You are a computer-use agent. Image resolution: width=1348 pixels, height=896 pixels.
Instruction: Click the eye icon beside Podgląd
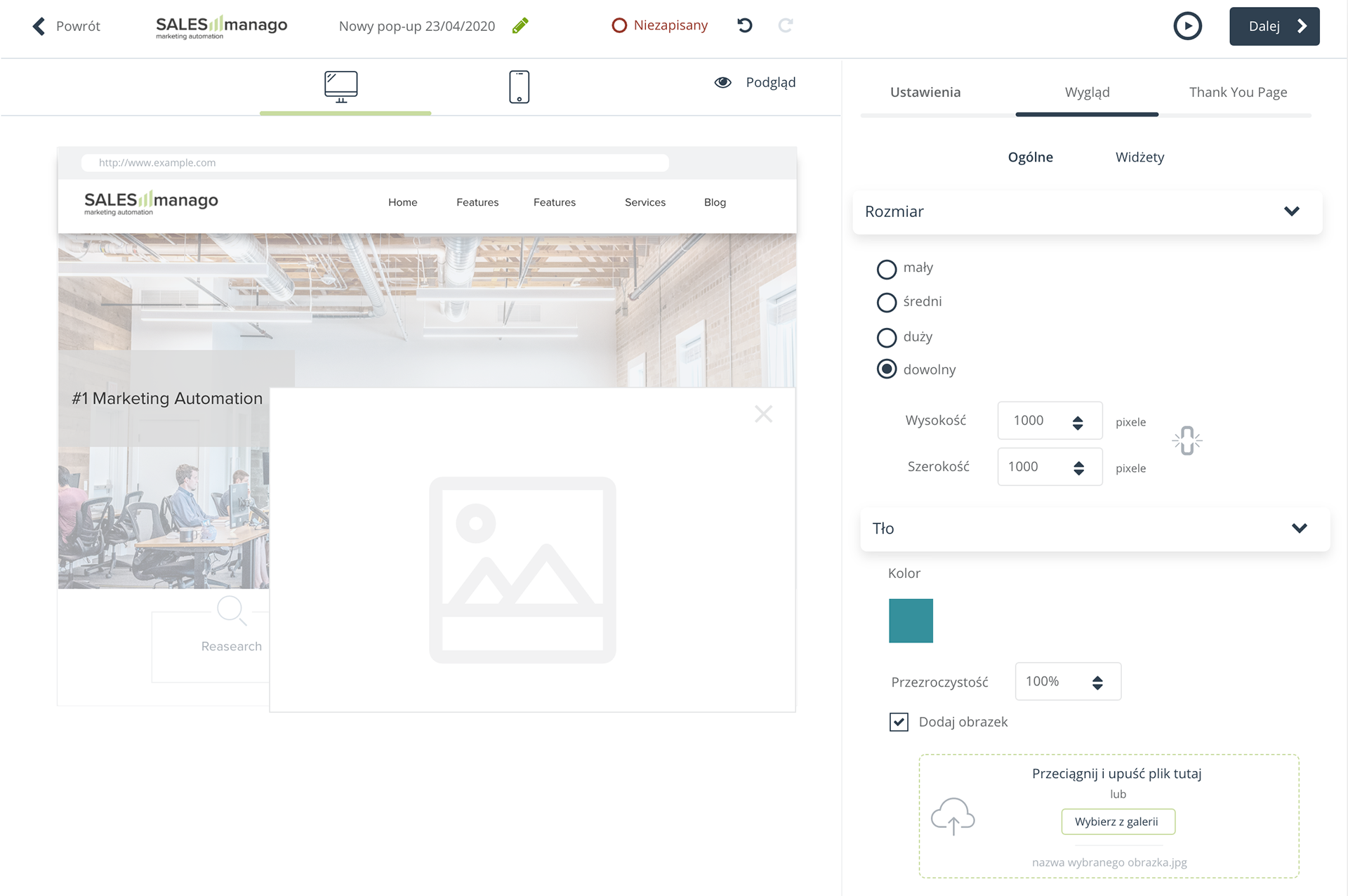(x=722, y=82)
